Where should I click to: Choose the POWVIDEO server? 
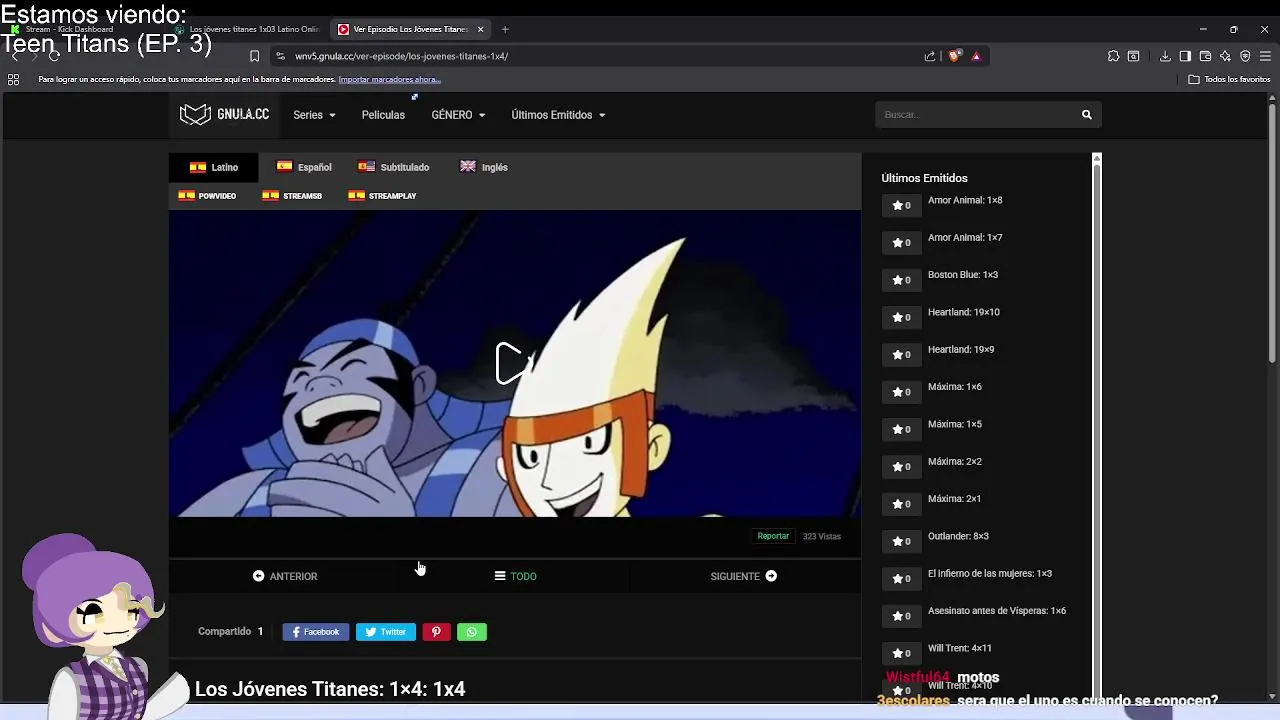207,196
